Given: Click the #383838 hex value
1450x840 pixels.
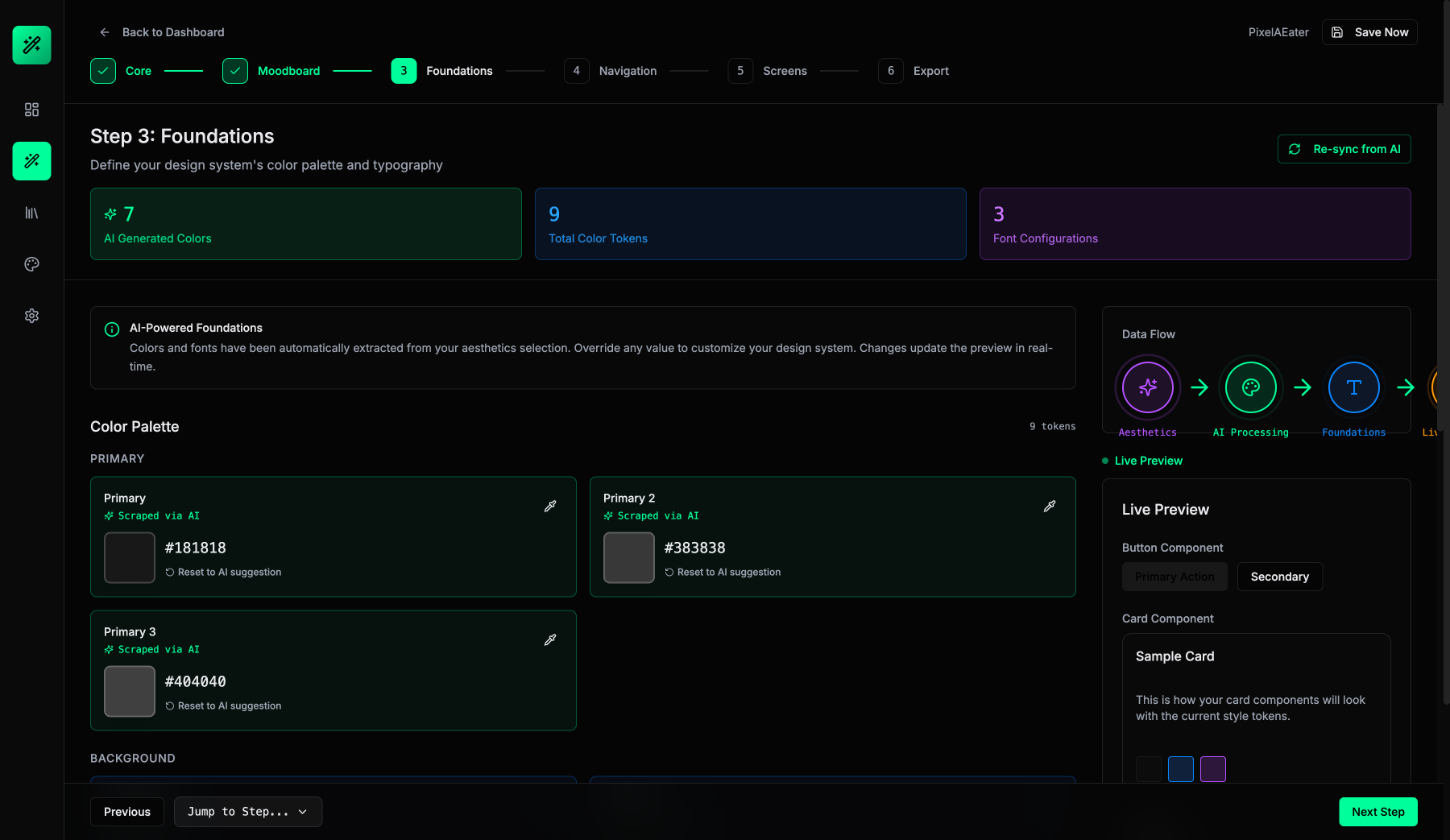Looking at the screenshot, I should 695,548.
